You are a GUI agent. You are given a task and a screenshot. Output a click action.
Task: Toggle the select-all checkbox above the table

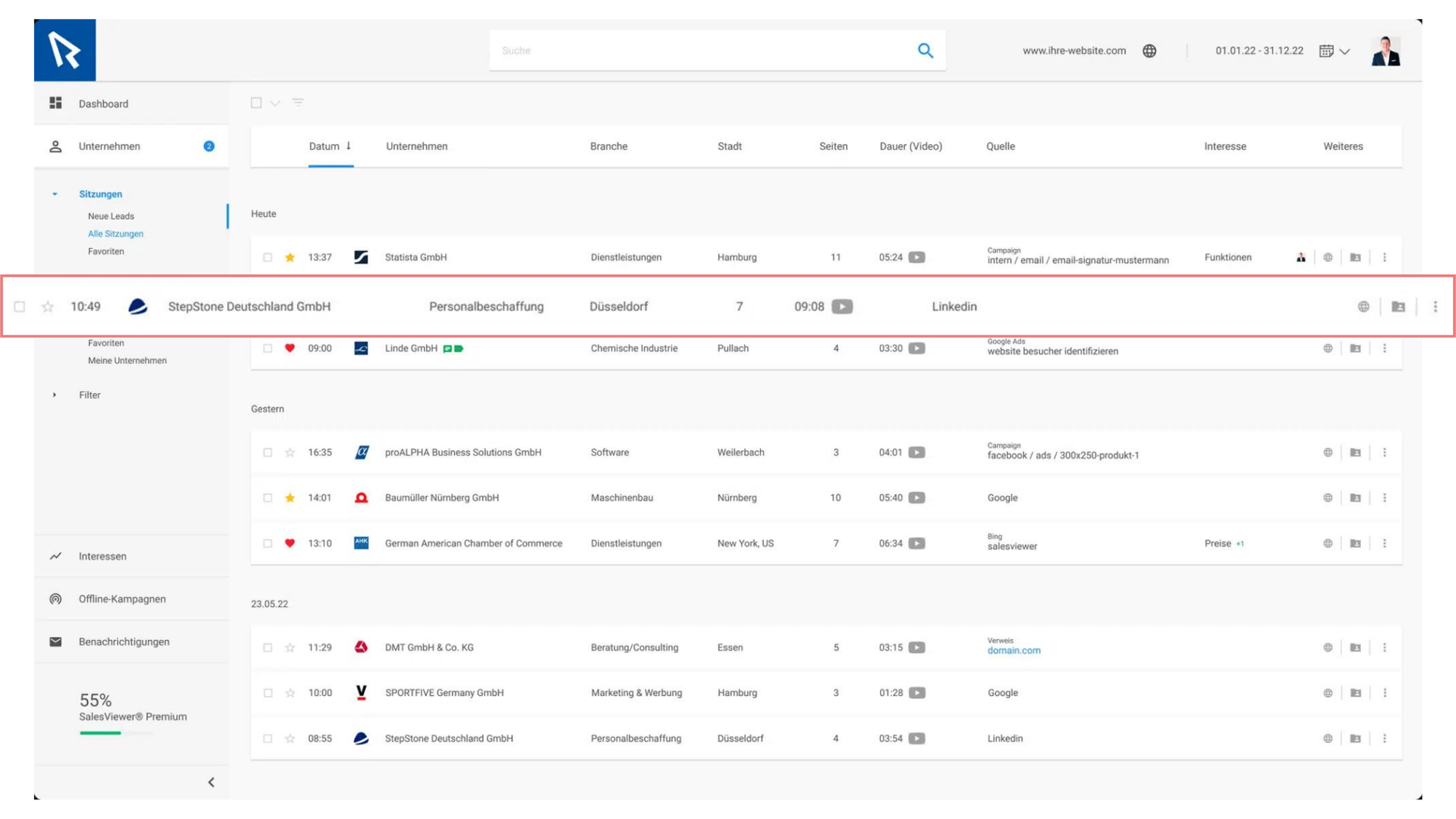(256, 103)
